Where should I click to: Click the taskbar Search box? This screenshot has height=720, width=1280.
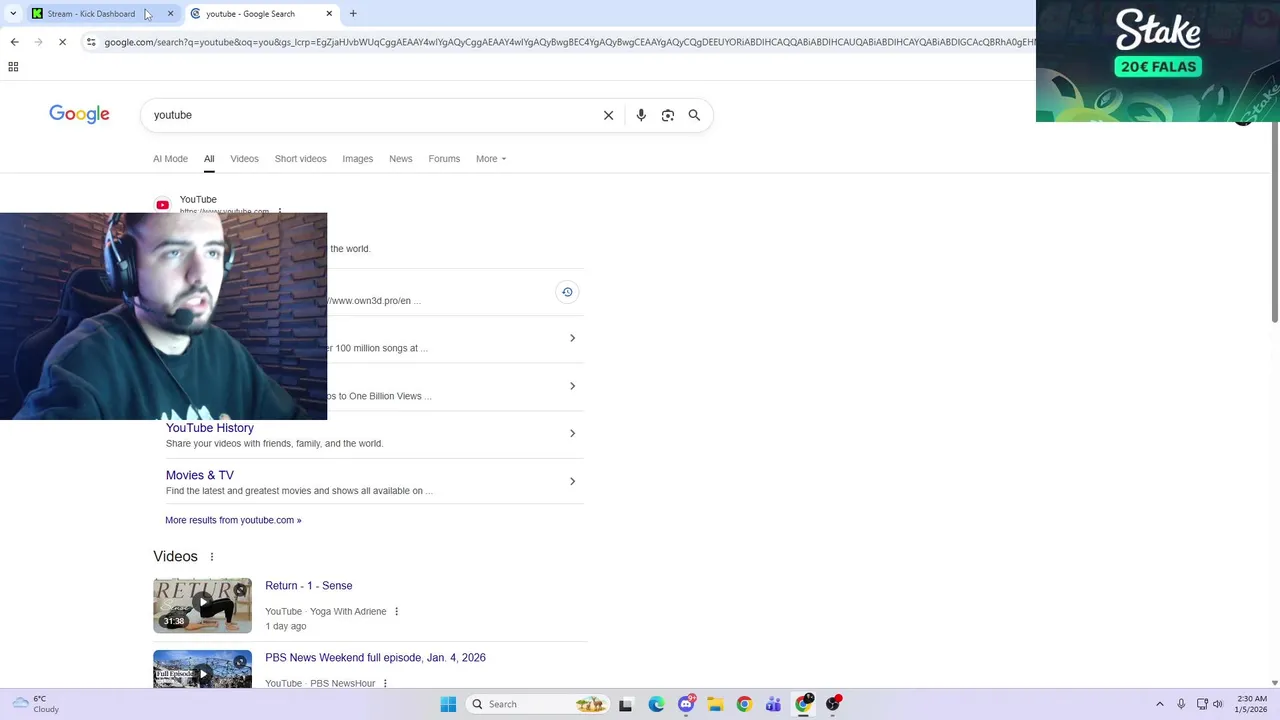[539, 704]
